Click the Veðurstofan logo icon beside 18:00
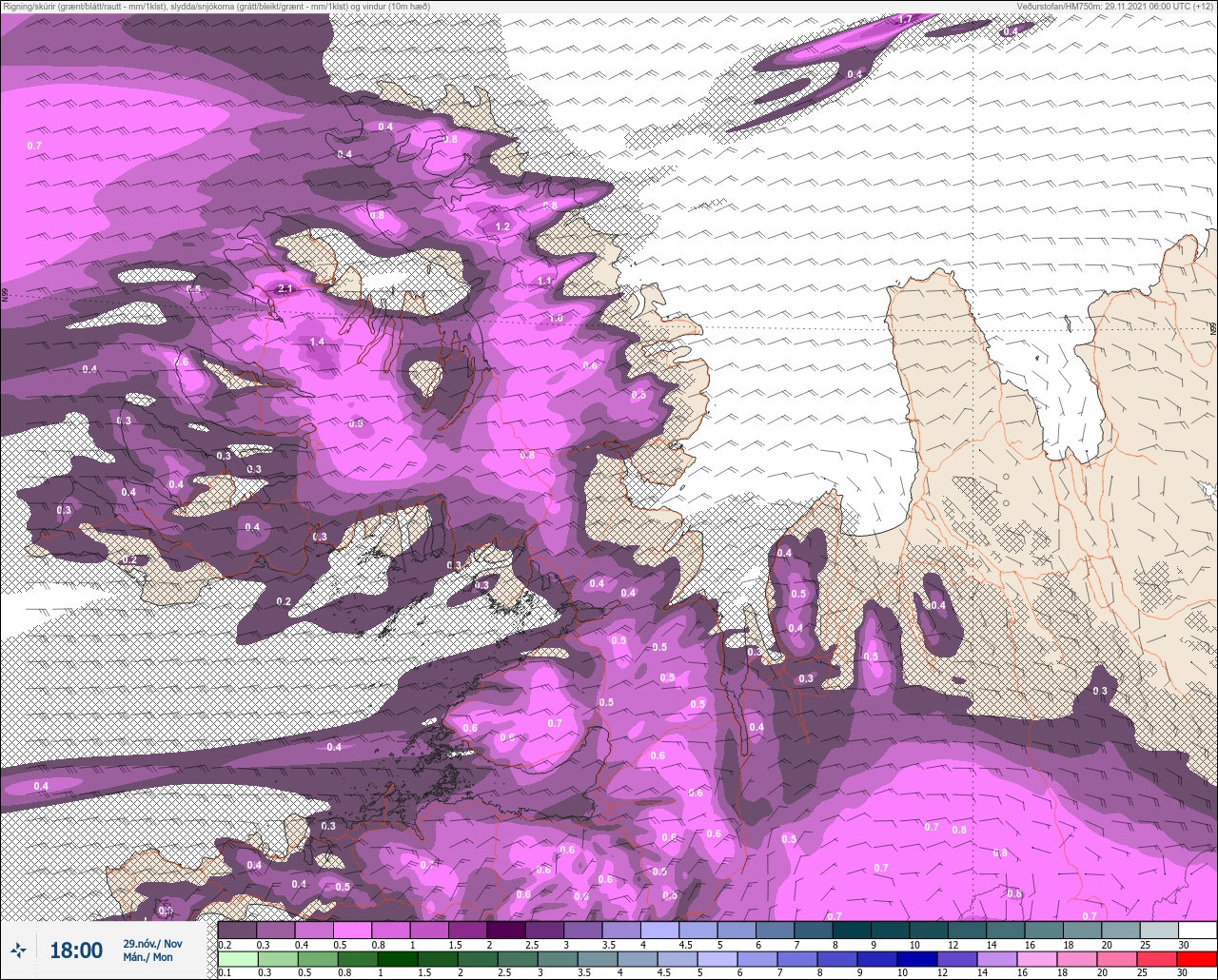Screen dimensions: 1218x980 [19, 950]
